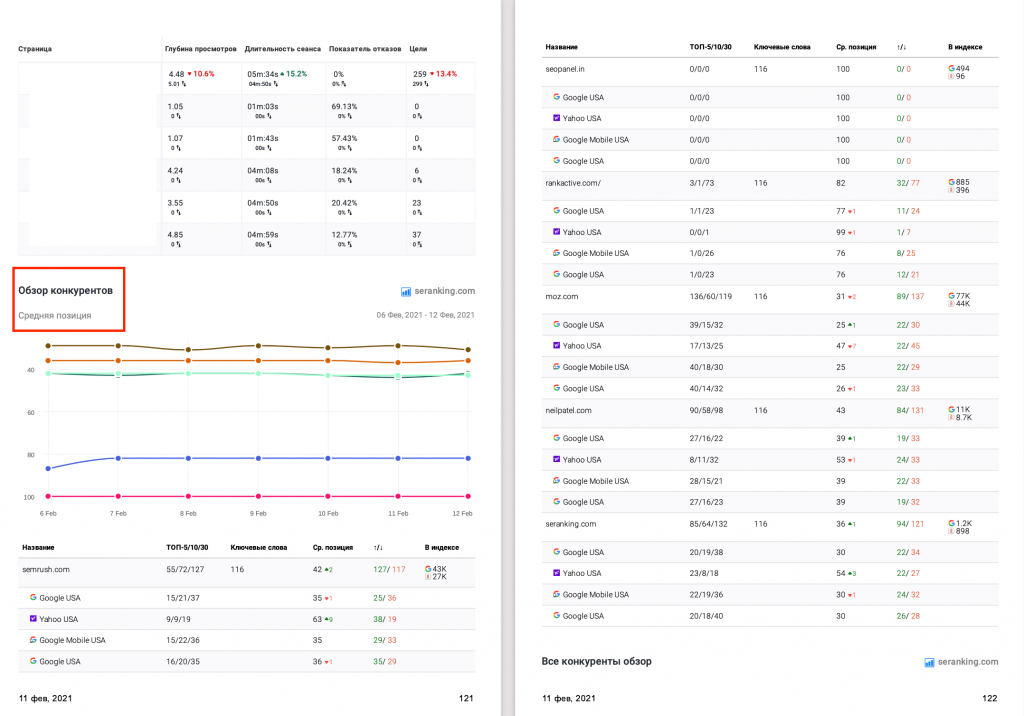
Task: Click seranking.com logo beside Обзор конкурентов heading
Action: tap(438, 291)
